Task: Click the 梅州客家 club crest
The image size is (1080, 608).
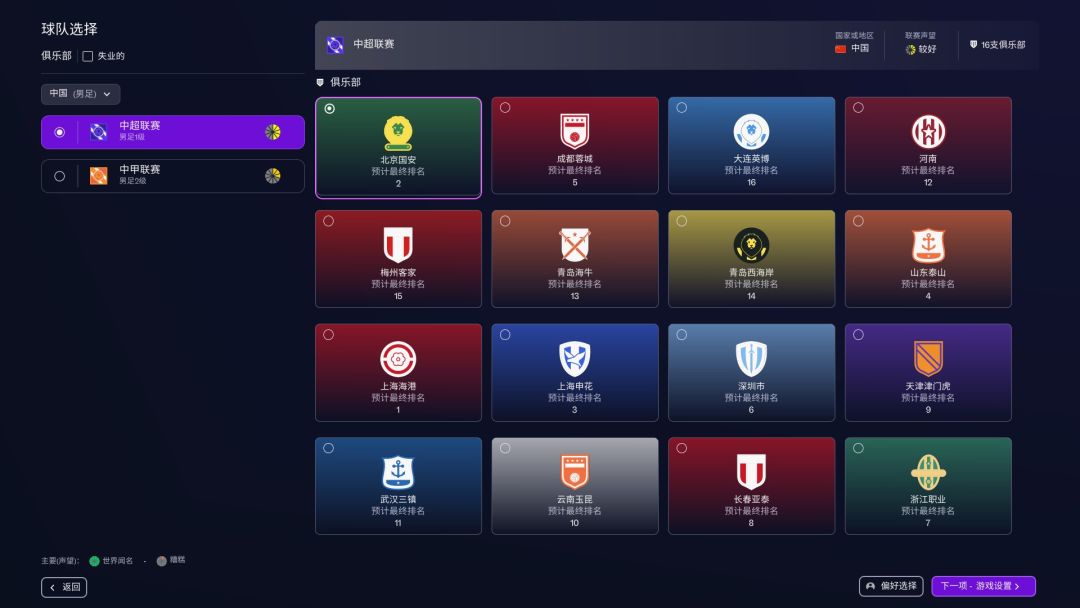Action: tap(398, 245)
